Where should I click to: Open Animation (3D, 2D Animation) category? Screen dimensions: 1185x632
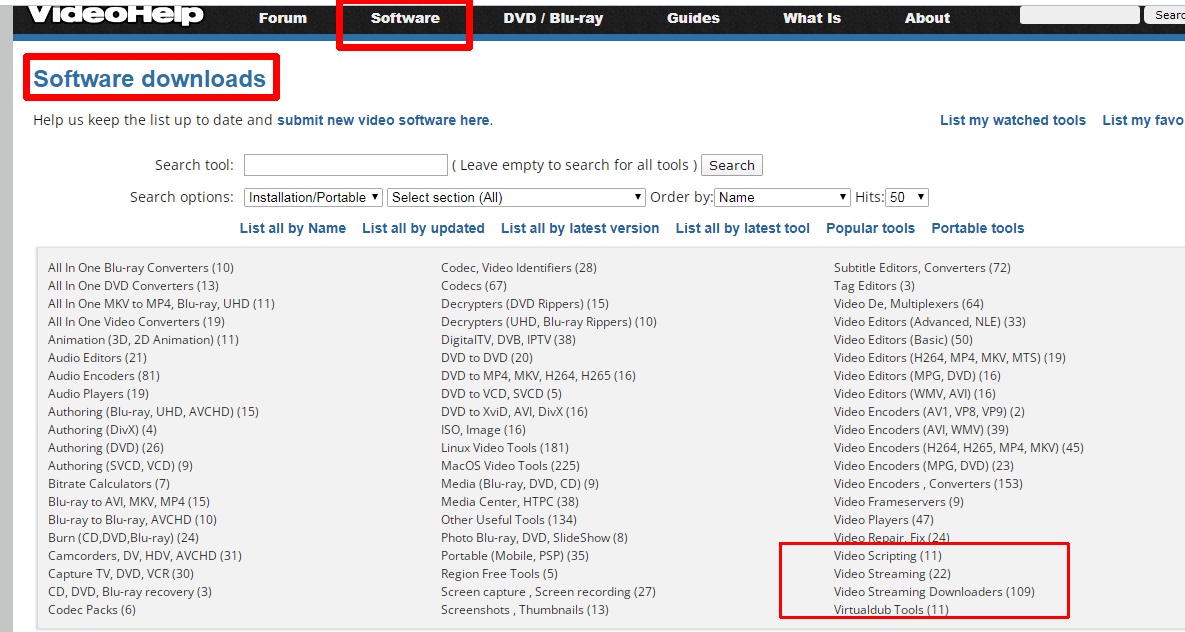pos(143,340)
